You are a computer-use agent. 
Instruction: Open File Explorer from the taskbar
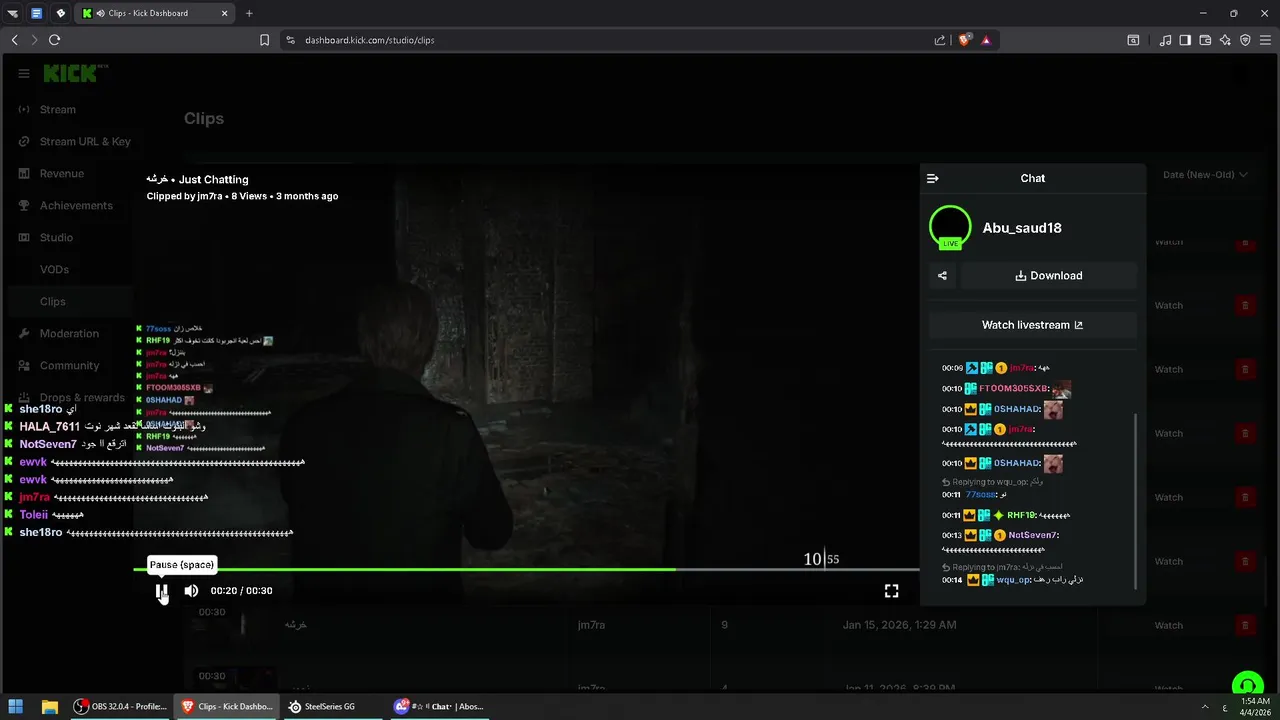tap(49, 707)
